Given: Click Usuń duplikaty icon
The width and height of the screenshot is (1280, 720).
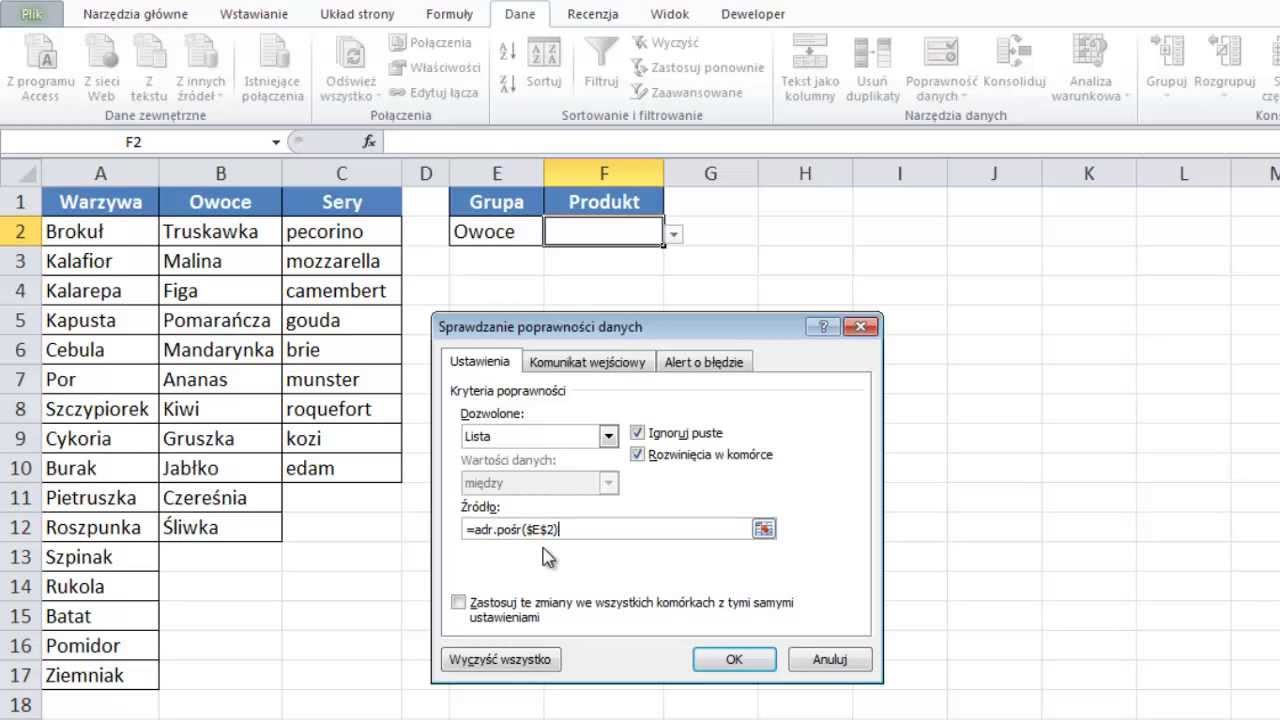Looking at the screenshot, I should pos(872,68).
